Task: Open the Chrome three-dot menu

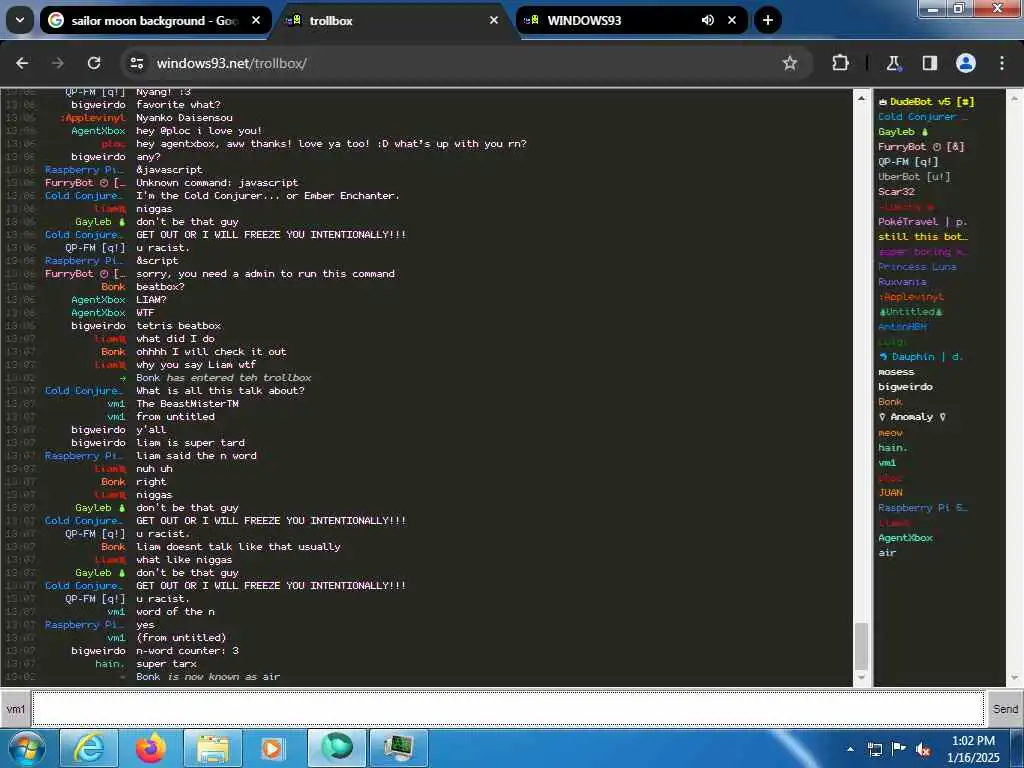Action: click(x=1002, y=63)
